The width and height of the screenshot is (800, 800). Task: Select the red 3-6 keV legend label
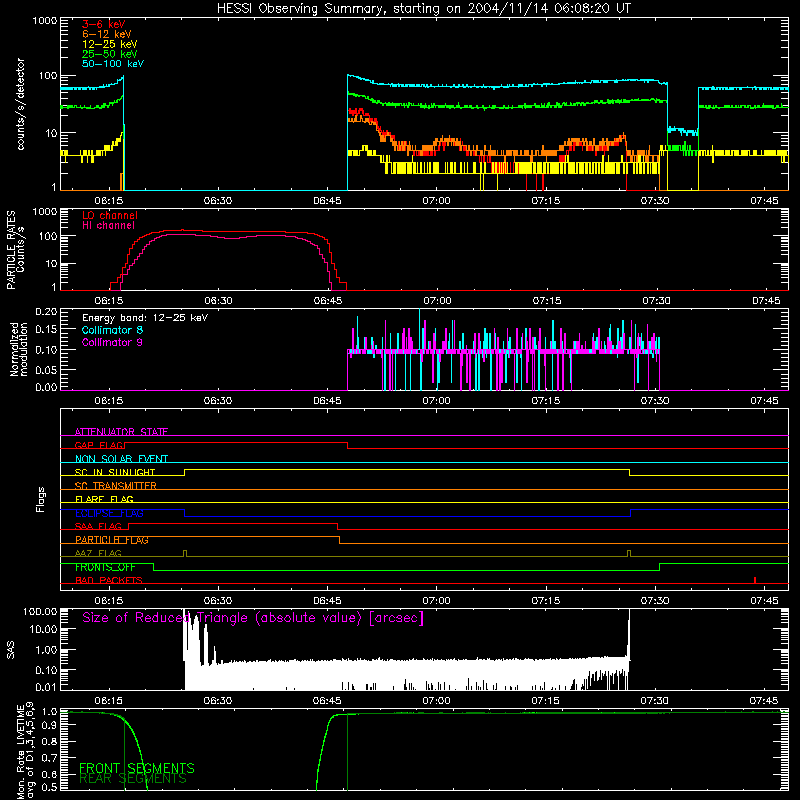coord(103,24)
